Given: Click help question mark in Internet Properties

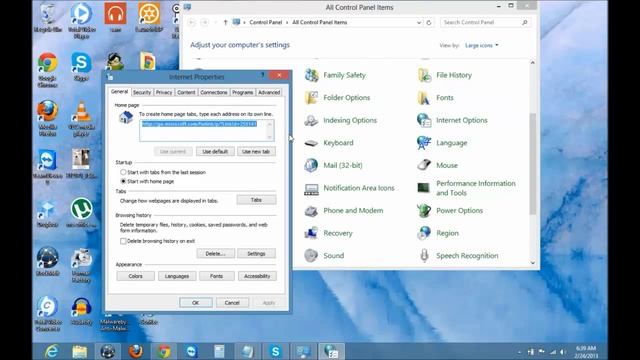Looking at the screenshot, I should pos(262,75).
